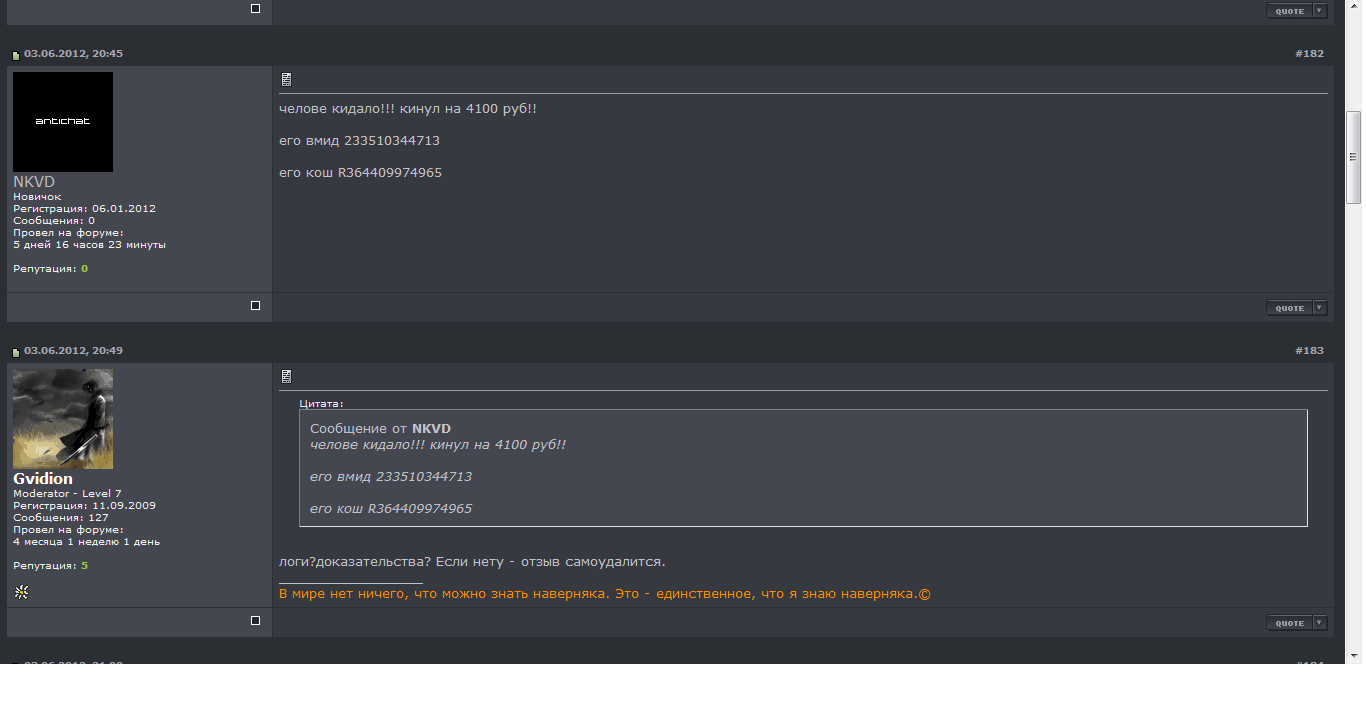Viewport: 1366px width, 728px height.
Task: Click status icon beside the 20:45 timestamp
Action: coord(16,55)
